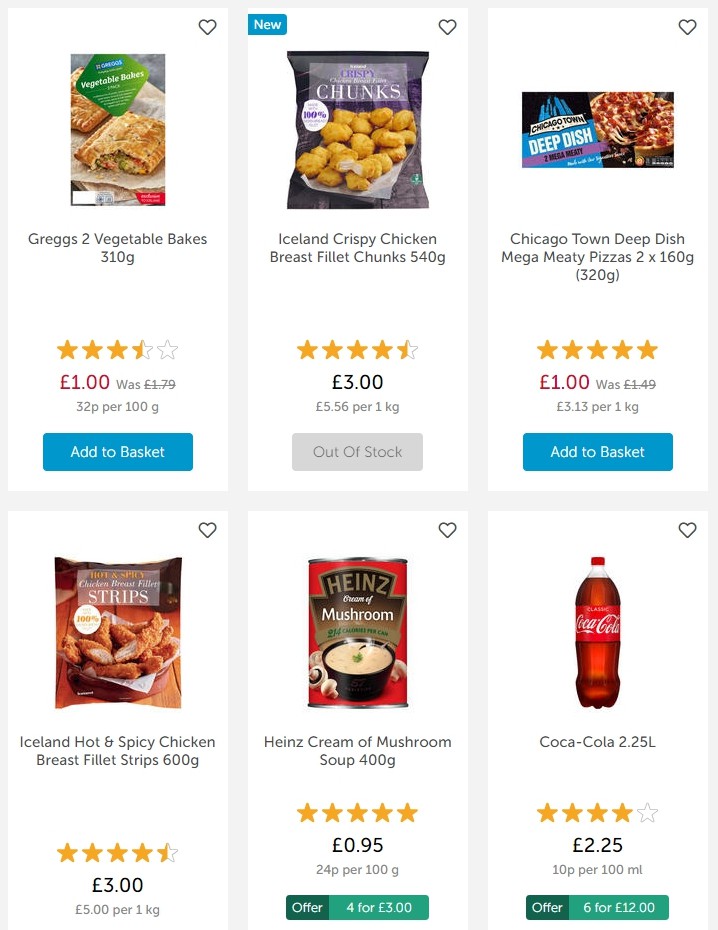This screenshot has height=930, width=718.
Task: Click the heart icon for Greggs Vegetable Bakes
Action: [x=207, y=27]
